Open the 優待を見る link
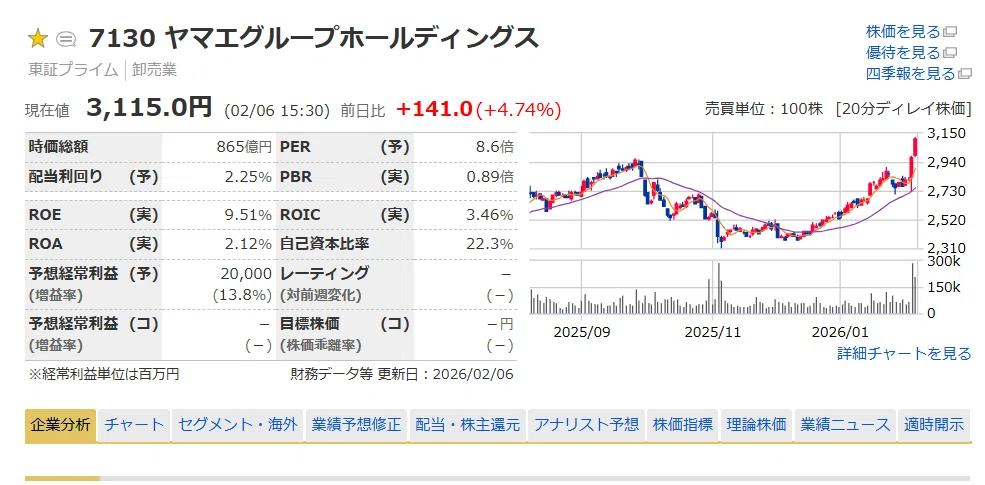This screenshot has width=985, height=485. click(903, 53)
